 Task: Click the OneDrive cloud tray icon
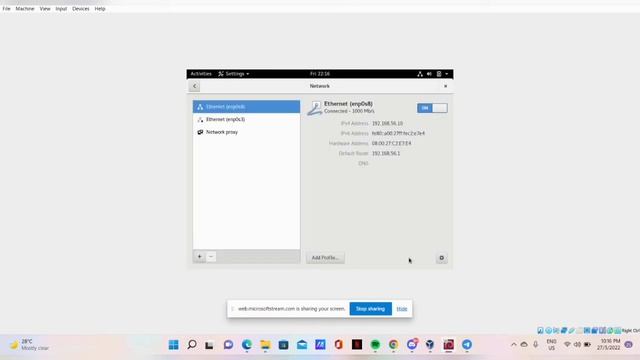pos(524,345)
